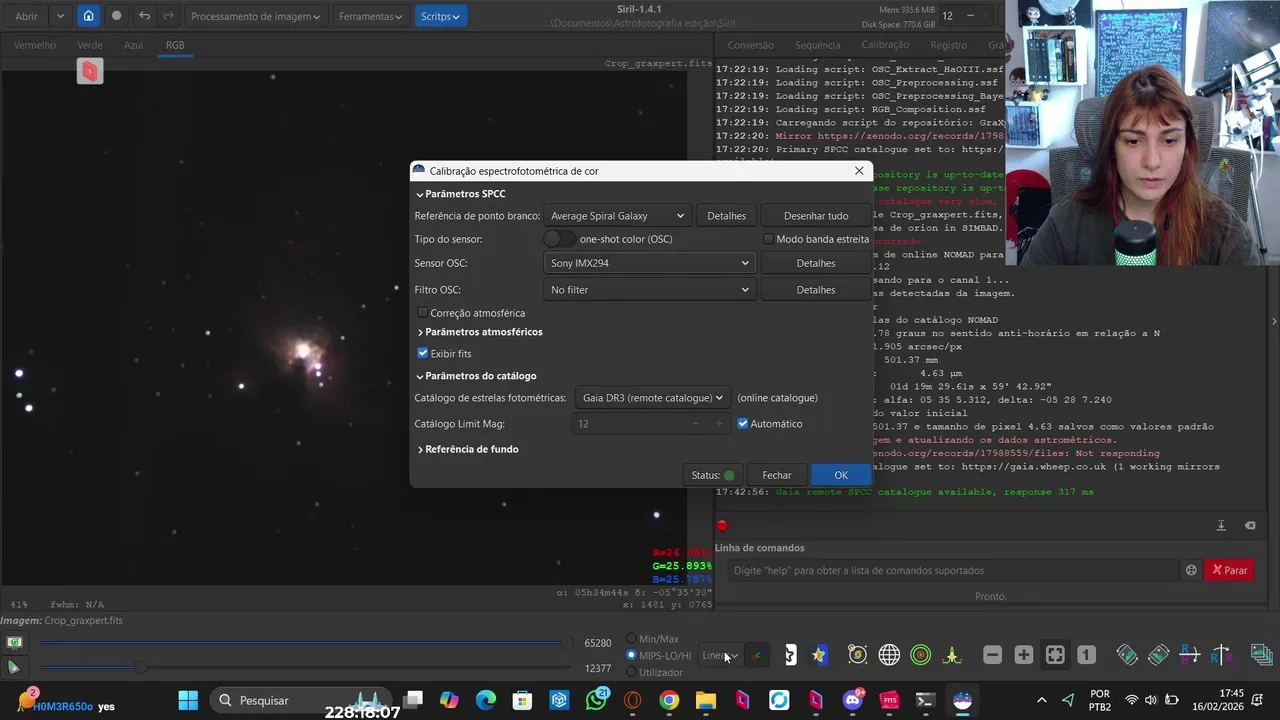Open Google Chrome from the taskbar
1280x720 pixels.
669,700
